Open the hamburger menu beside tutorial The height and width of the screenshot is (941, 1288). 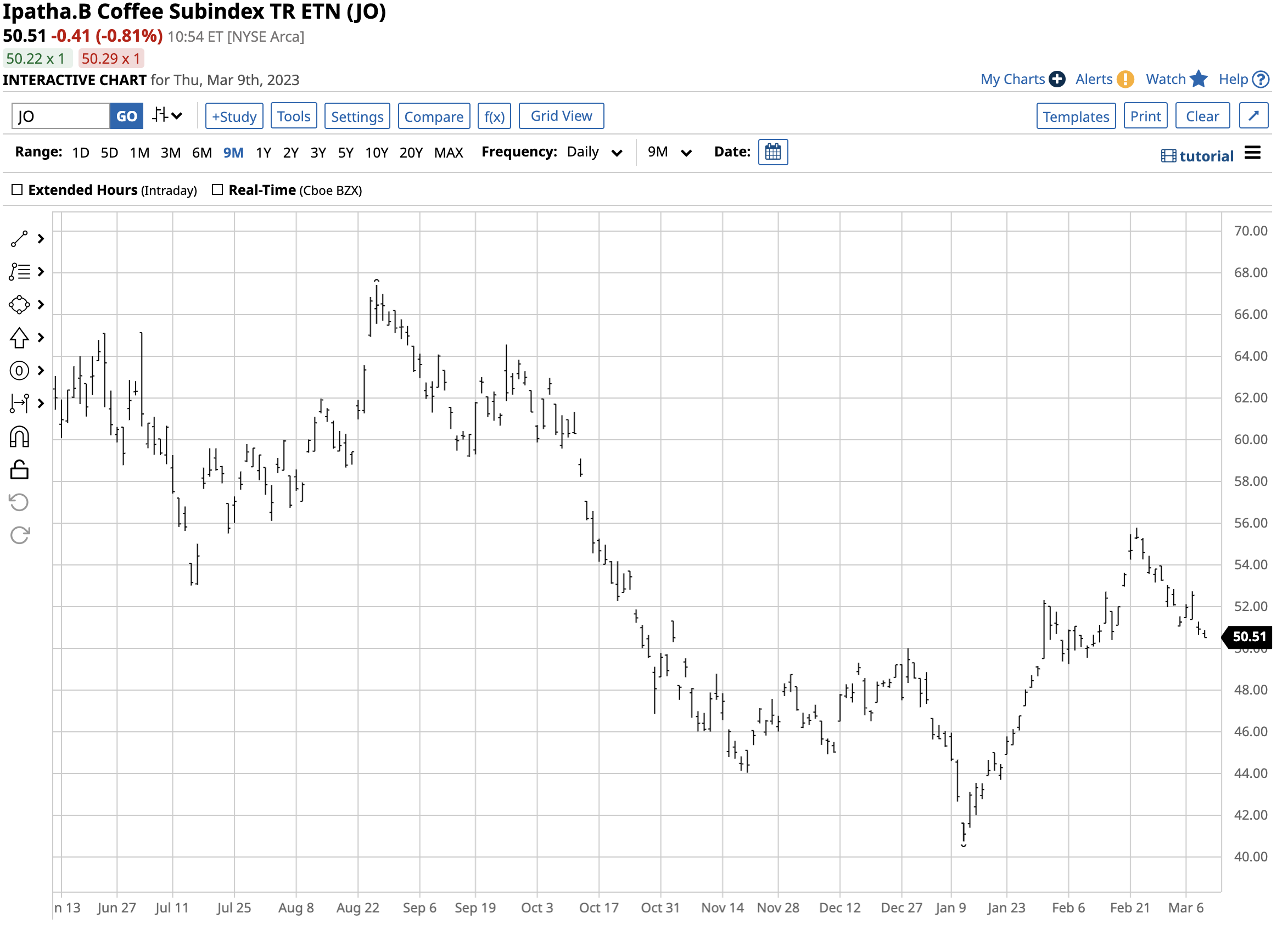point(1253,153)
